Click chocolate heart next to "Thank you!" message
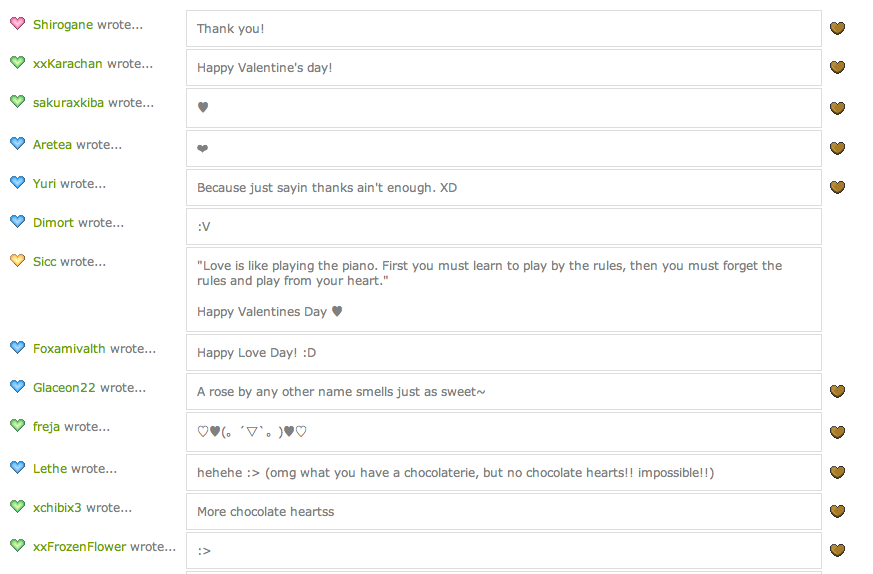Image resolution: width=873 pixels, height=574 pixels. pyautogui.click(x=838, y=28)
